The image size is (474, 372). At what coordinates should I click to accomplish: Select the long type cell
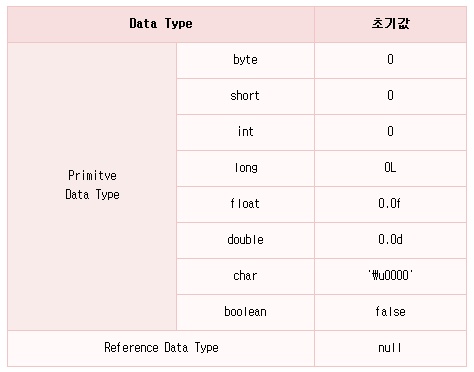(245, 168)
